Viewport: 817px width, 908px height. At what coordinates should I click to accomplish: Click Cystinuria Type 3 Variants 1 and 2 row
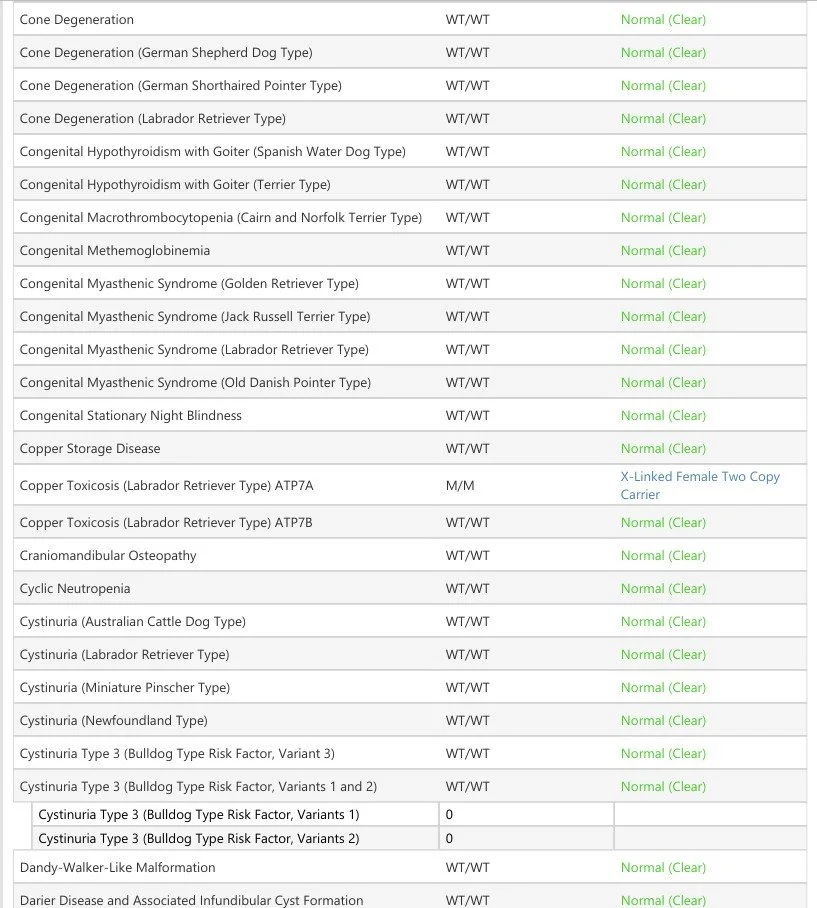[410, 786]
